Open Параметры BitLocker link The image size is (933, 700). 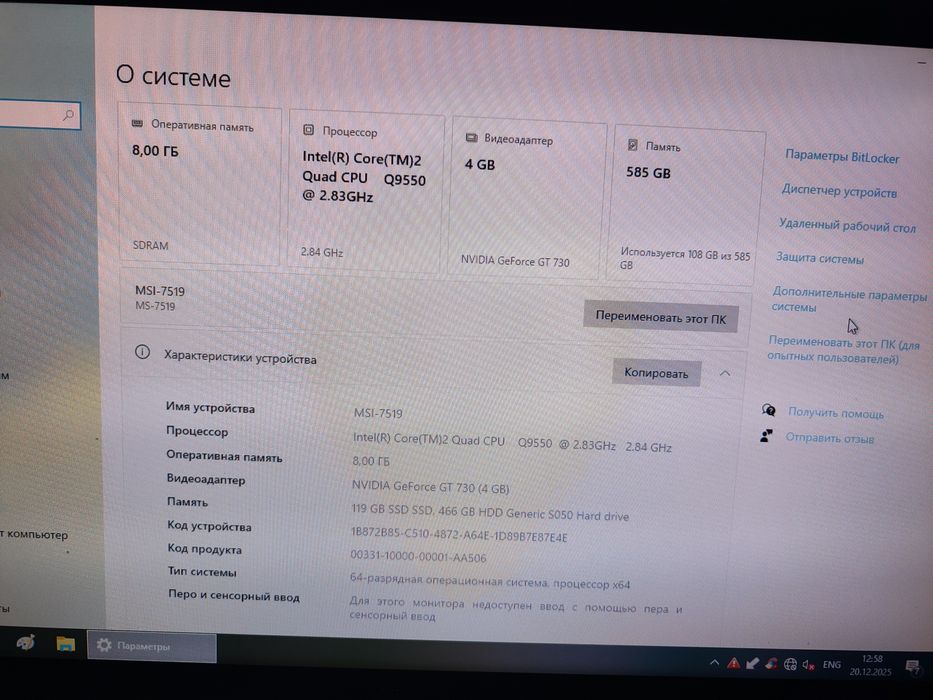click(x=842, y=157)
